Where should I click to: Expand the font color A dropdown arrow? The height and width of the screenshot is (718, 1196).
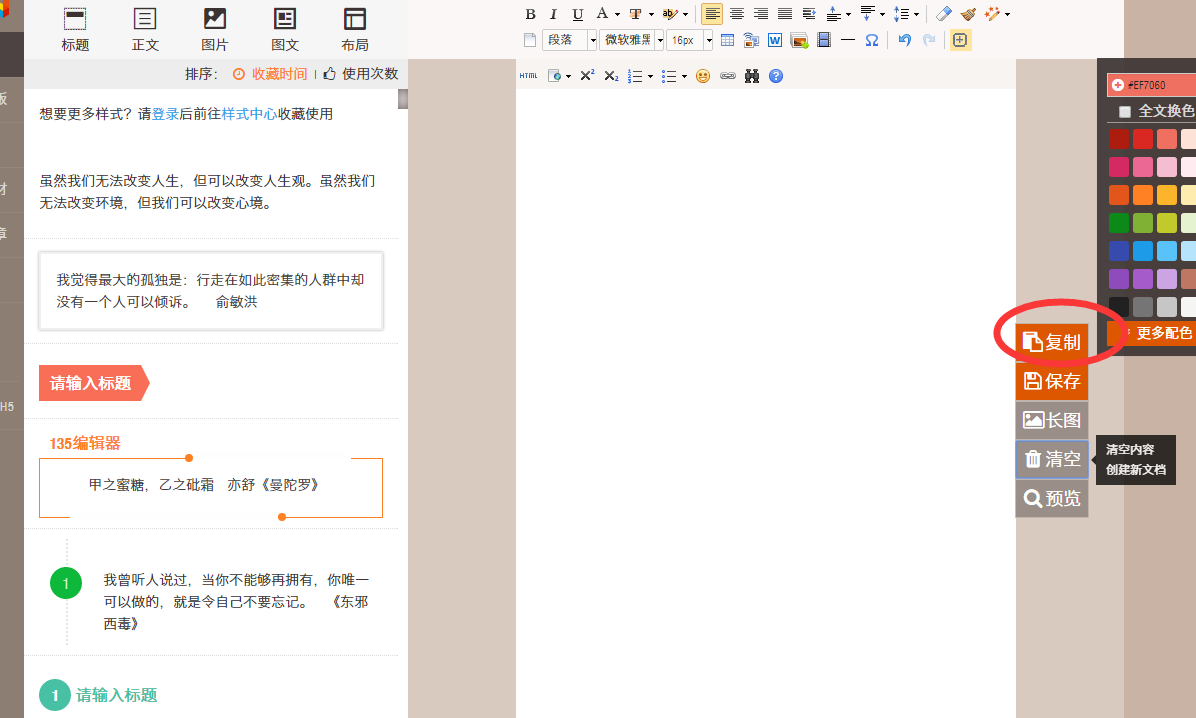tap(617, 14)
